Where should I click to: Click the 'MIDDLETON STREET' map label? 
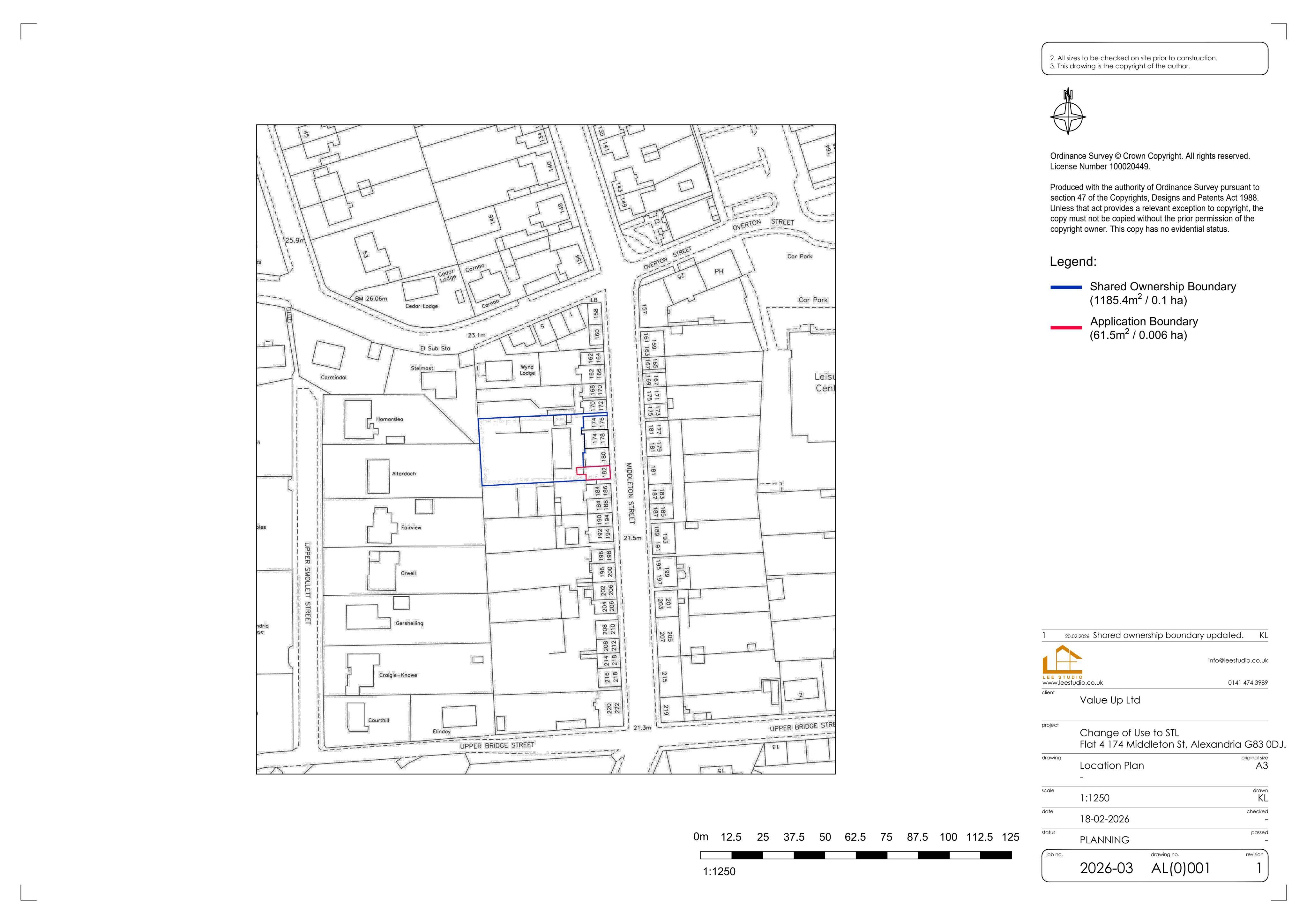pos(630,493)
